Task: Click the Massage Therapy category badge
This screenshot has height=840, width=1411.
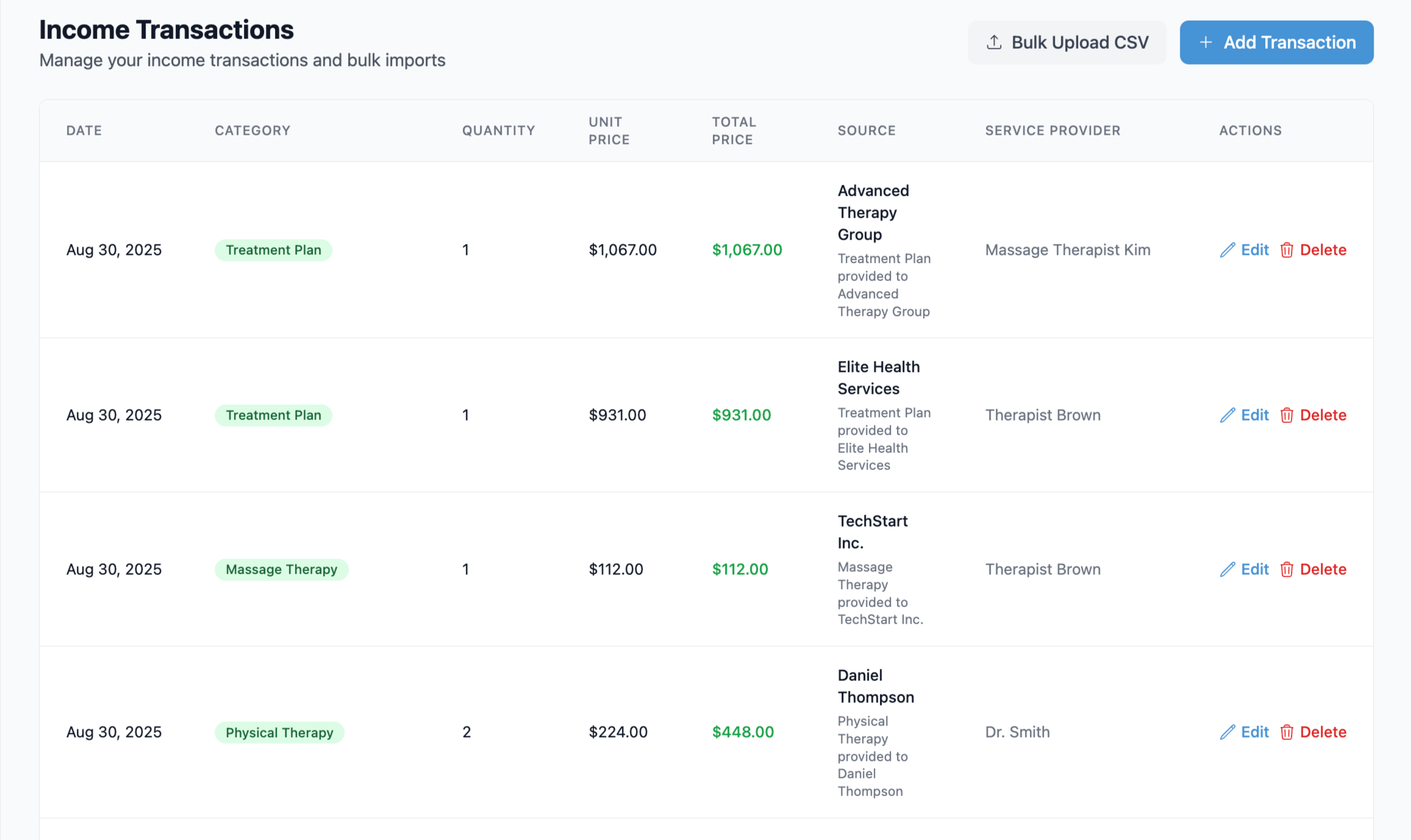Action: [281, 569]
